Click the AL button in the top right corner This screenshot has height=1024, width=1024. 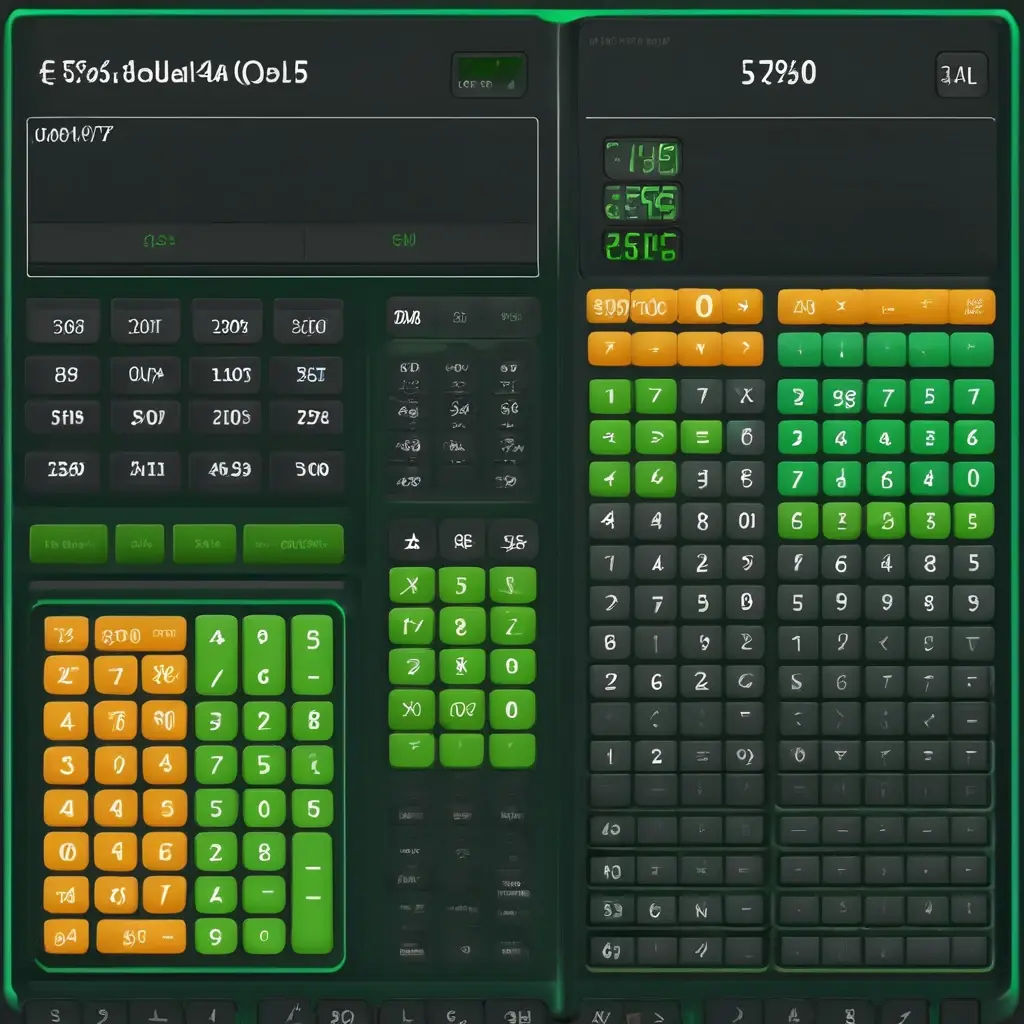960,74
